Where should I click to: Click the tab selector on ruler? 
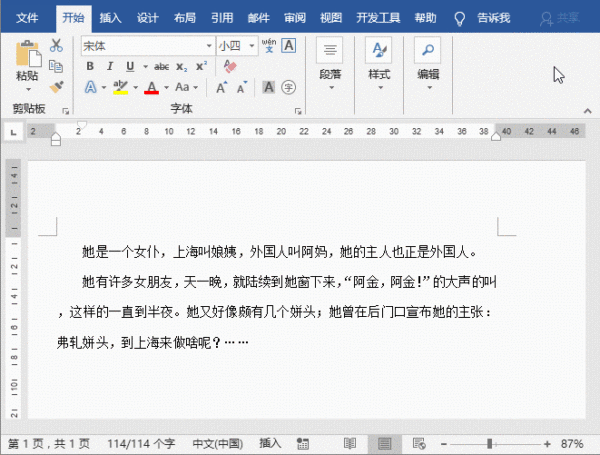14,132
